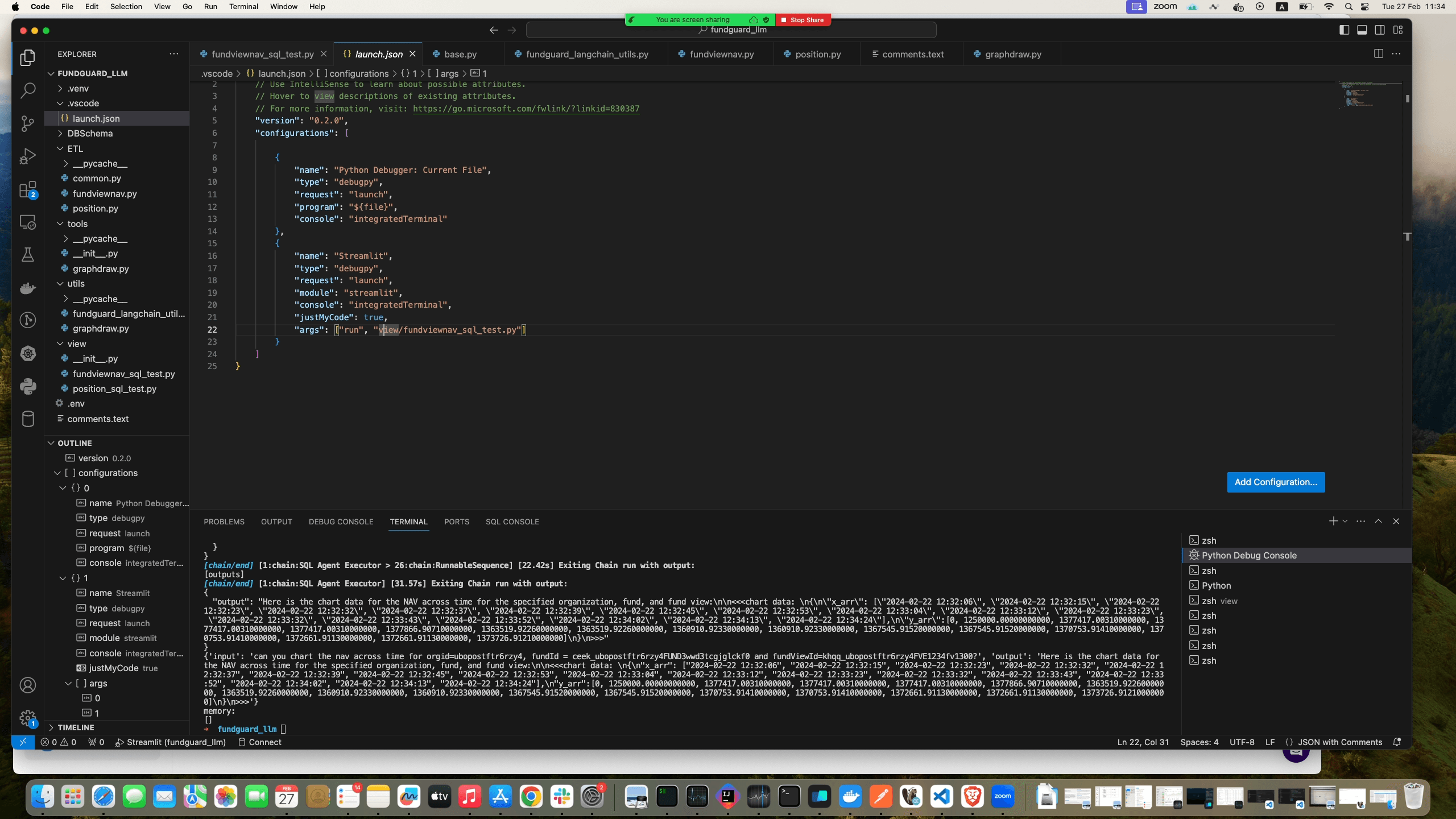The image size is (1456, 819).
Task: Open the Explorer view in activity bar
Action: [x=27, y=57]
